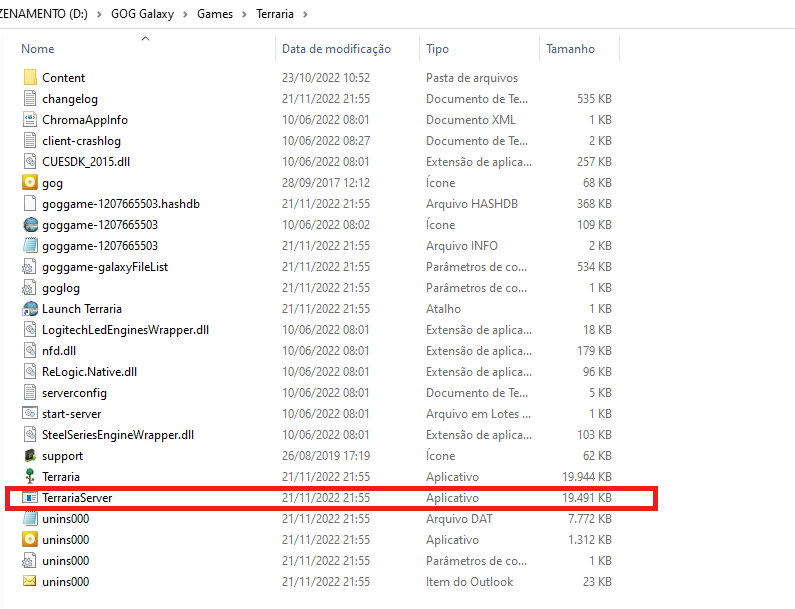The image size is (795, 609).
Task: Click the Terraria breadcrumb segment
Action: click(x=275, y=14)
